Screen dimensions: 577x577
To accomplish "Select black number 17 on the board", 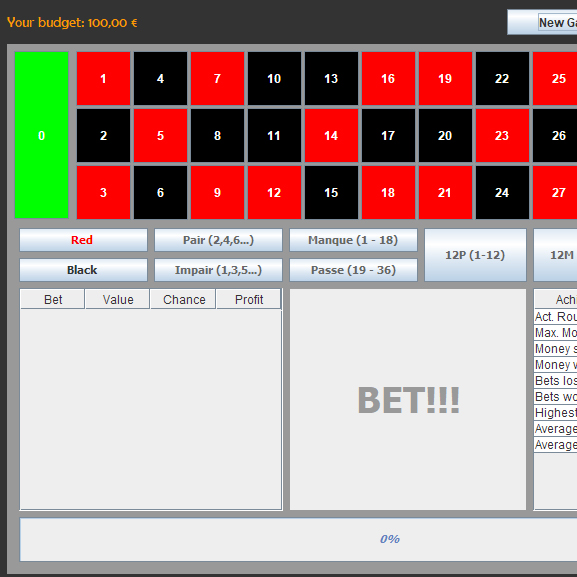I will click(388, 135).
